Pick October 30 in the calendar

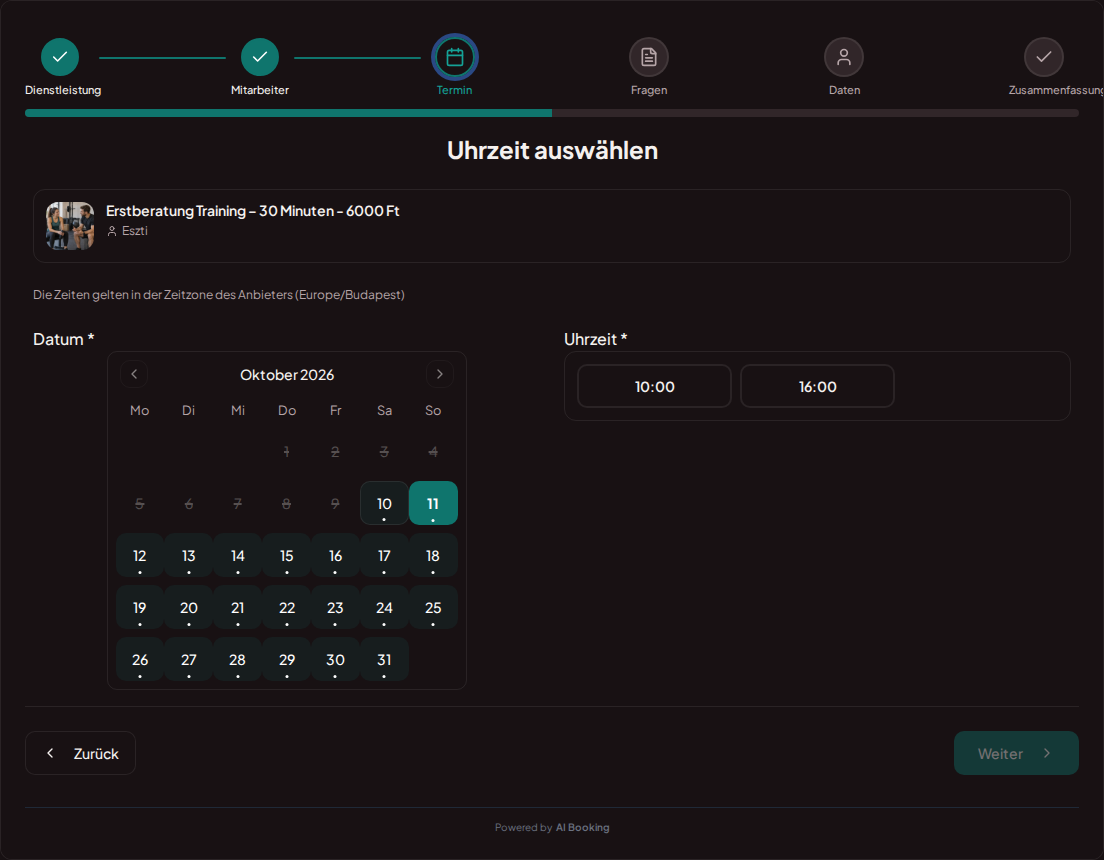pos(335,659)
